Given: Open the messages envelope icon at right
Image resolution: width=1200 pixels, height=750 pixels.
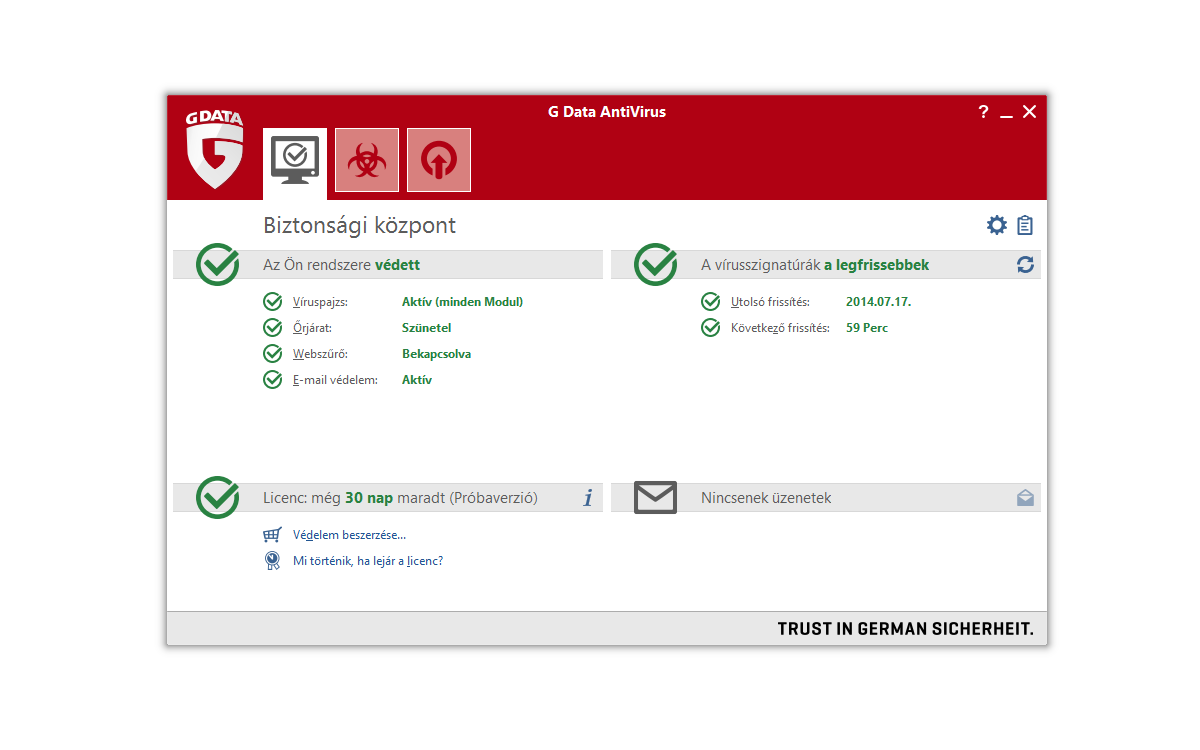Looking at the screenshot, I should pos(1025,497).
